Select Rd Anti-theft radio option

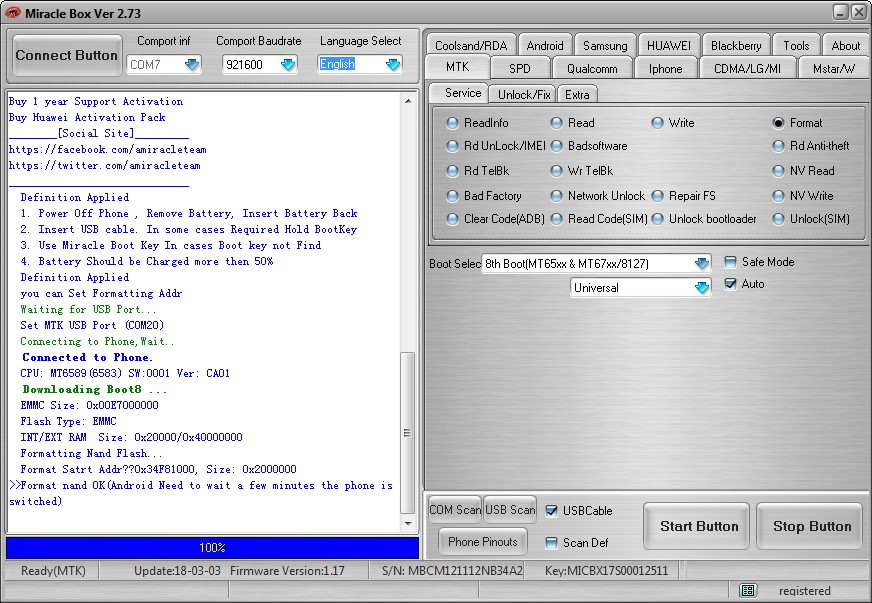coord(779,146)
